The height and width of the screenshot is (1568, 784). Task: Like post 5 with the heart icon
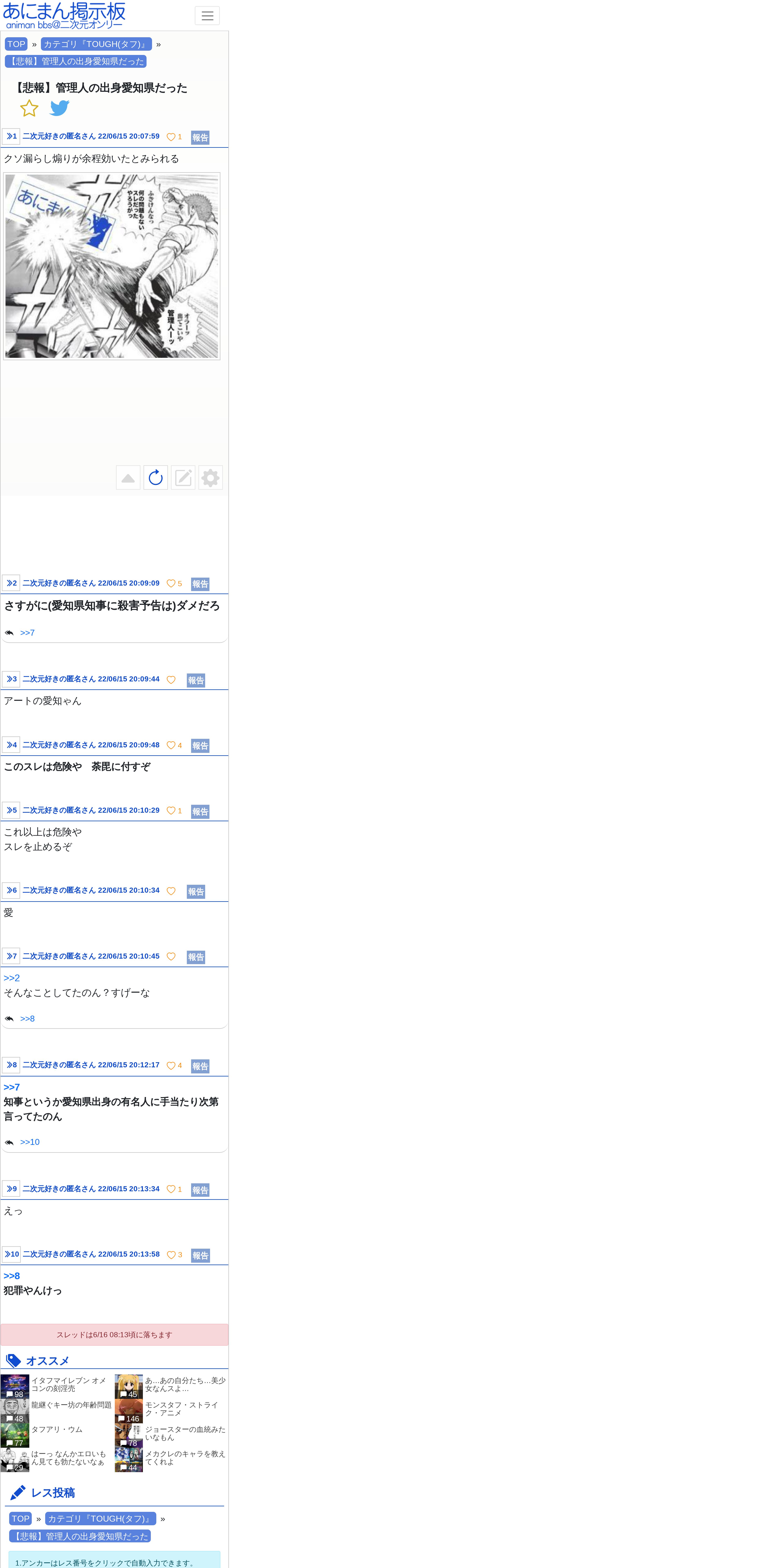(171, 811)
